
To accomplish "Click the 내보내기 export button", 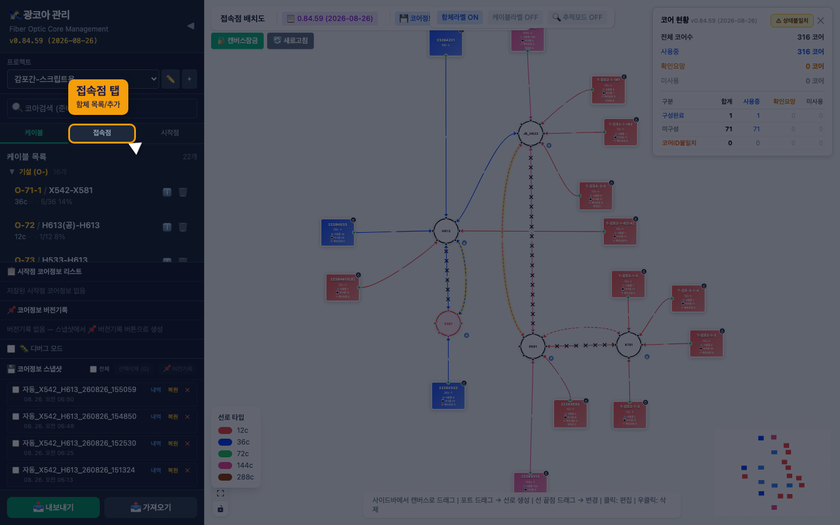I will coord(53,507).
